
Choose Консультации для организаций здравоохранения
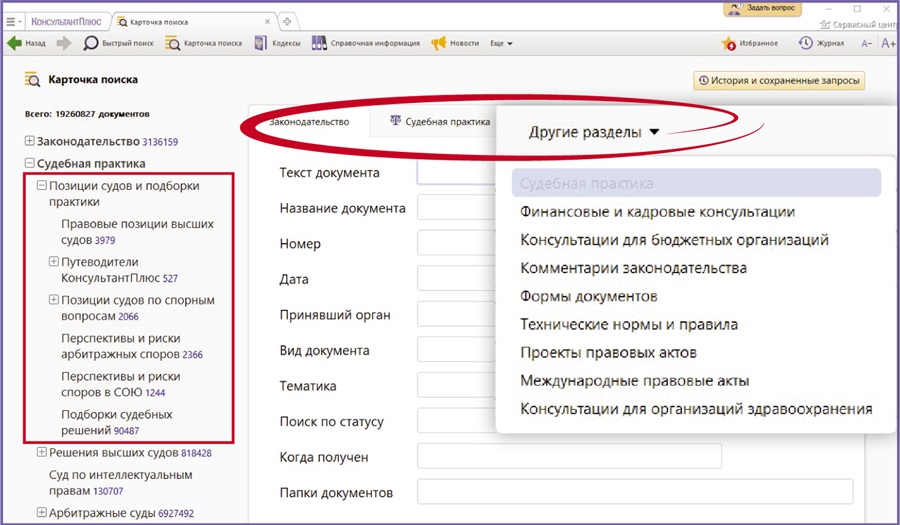[x=696, y=409]
